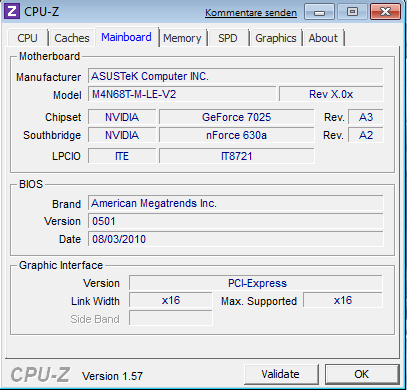
Task: Click the empty Side Band field
Action: pos(171,318)
